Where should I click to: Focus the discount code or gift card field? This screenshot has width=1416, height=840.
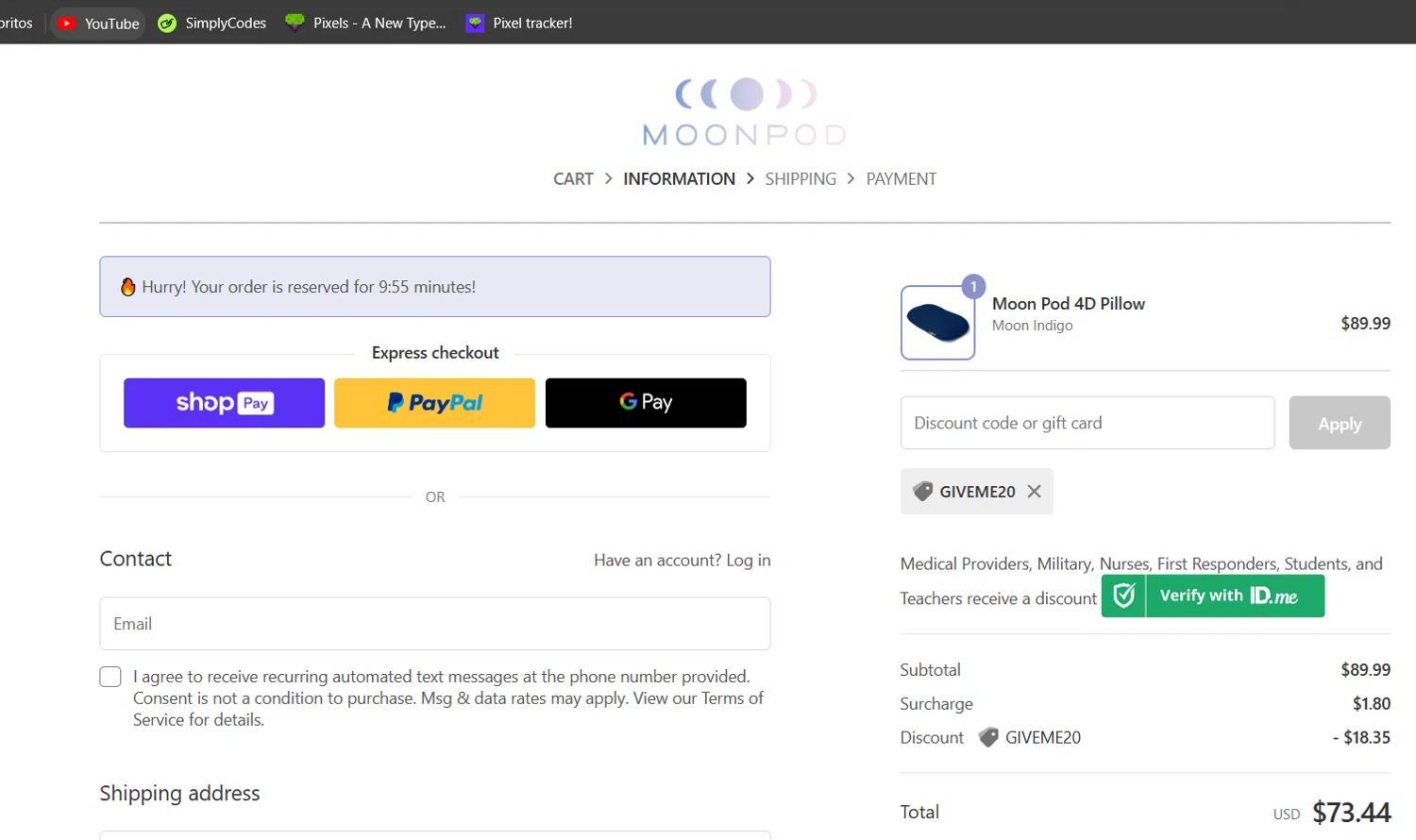click(x=1087, y=423)
